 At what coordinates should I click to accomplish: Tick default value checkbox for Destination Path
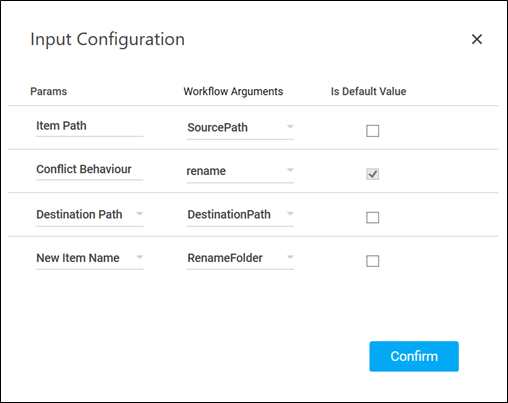click(372, 217)
